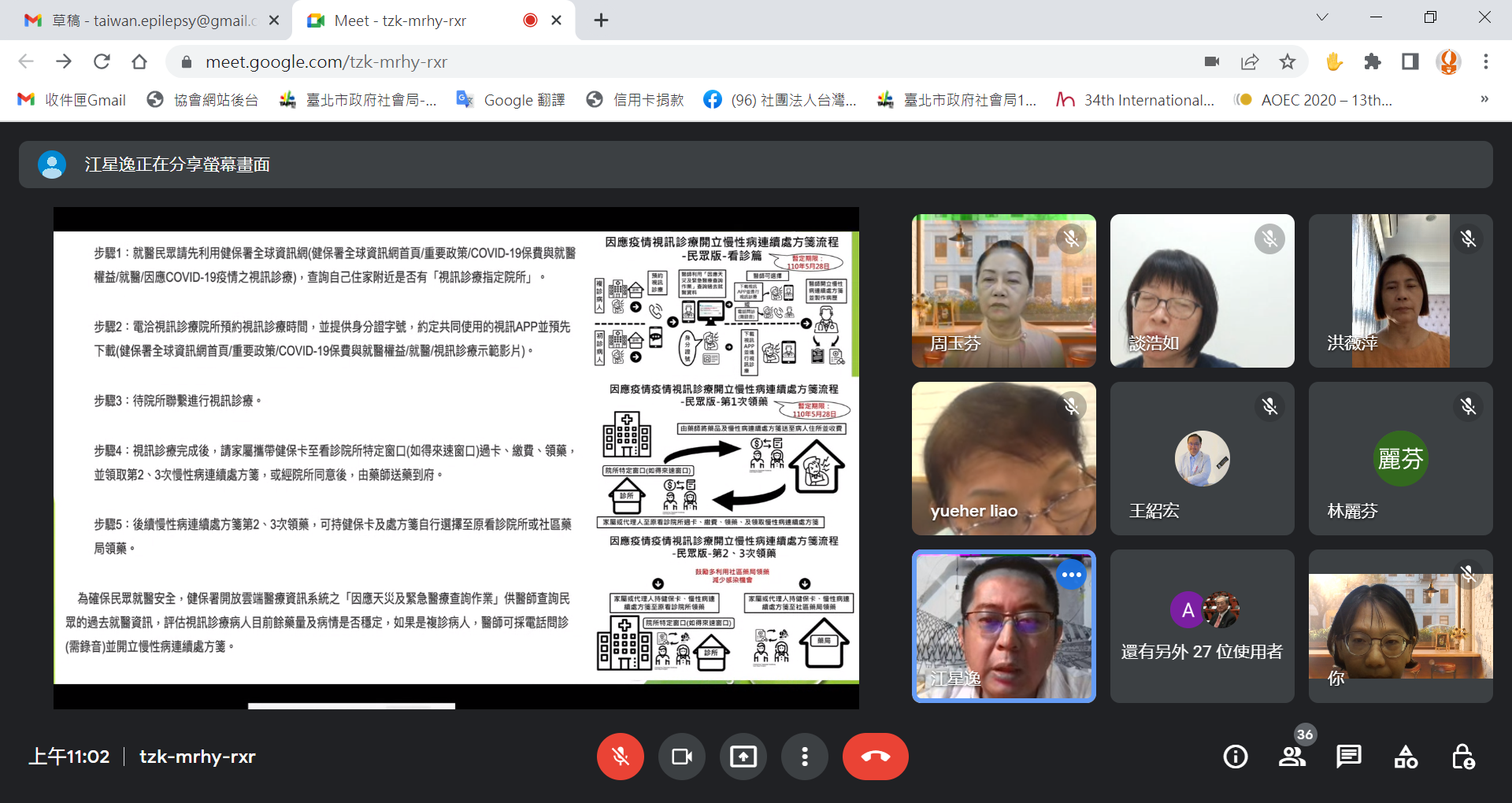
Task: Open the 收件匣Gmail bookmark link
Action: click(x=72, y=100)
